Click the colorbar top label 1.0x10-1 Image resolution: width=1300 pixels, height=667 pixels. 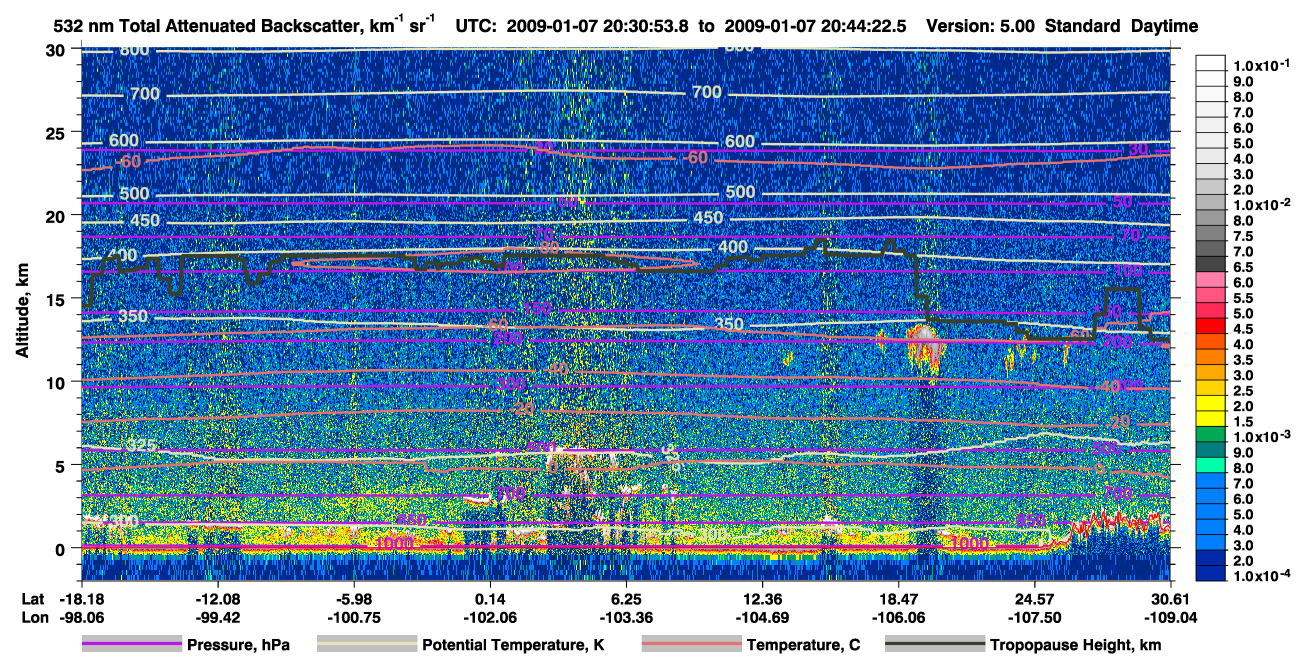1263,65
